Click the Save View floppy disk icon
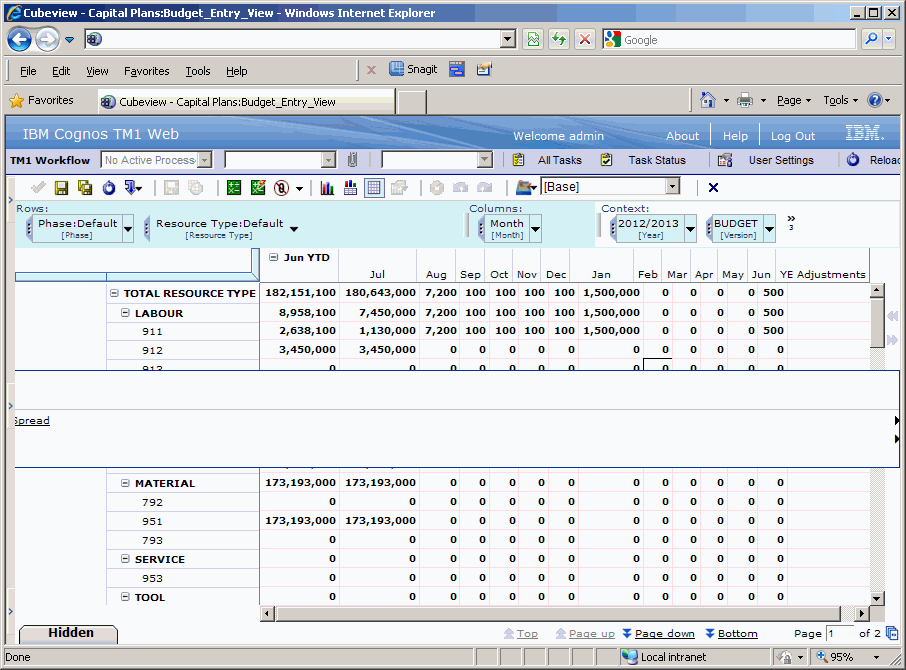The width and height of the screenshot is (906, 670). pyautogui.click(x=61, y=187)
